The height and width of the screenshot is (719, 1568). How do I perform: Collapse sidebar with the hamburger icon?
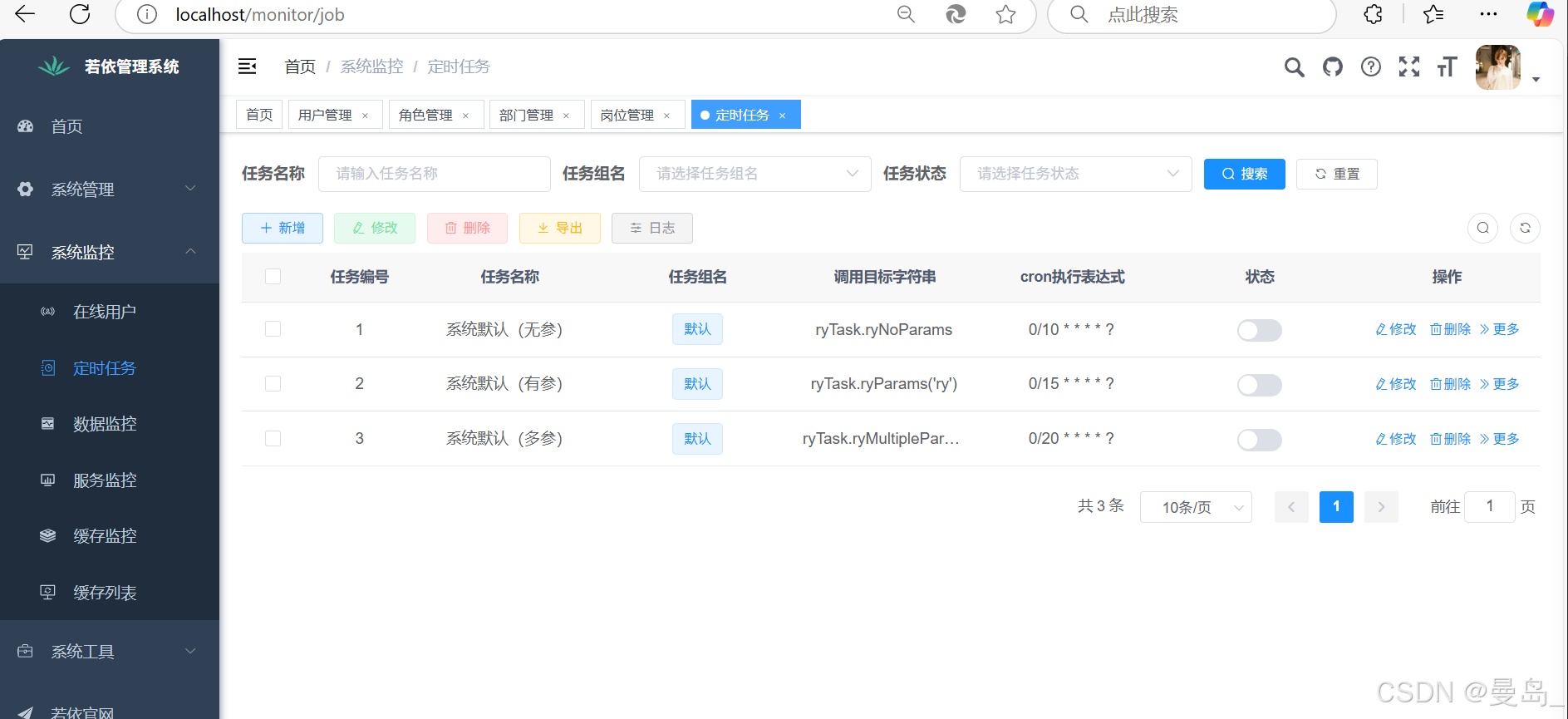pos(248,66)
